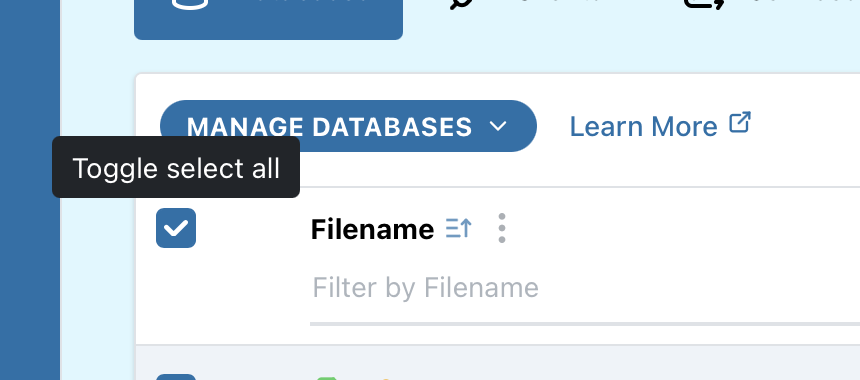The height and width of the screenshot is (380, 860).
Task: Click the external link icon after Learn More
Action: pos(740,123)
